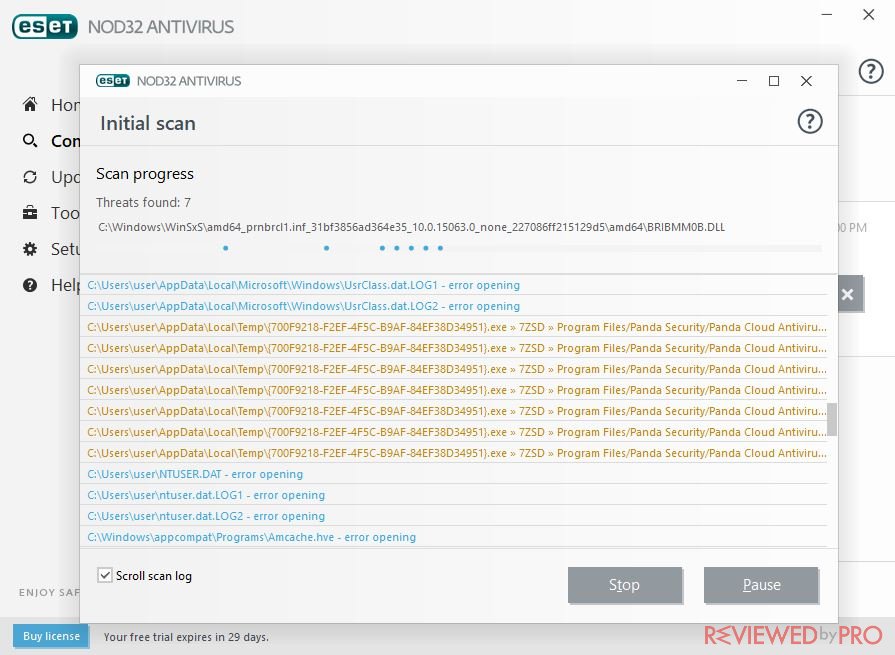Click the large ESET logo in main window header
The width and height of the screenshot is (895, 655).
point(45,27)
